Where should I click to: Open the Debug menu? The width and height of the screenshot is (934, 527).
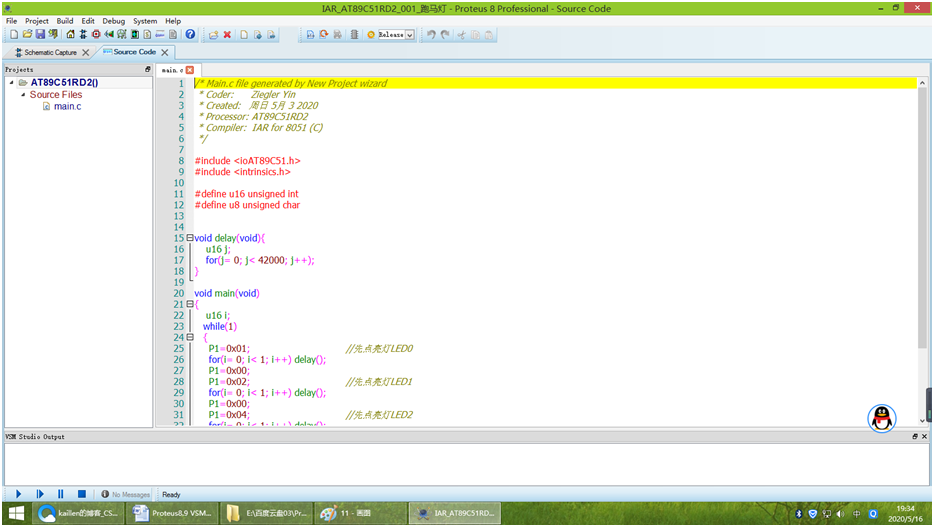pos(113,21)
